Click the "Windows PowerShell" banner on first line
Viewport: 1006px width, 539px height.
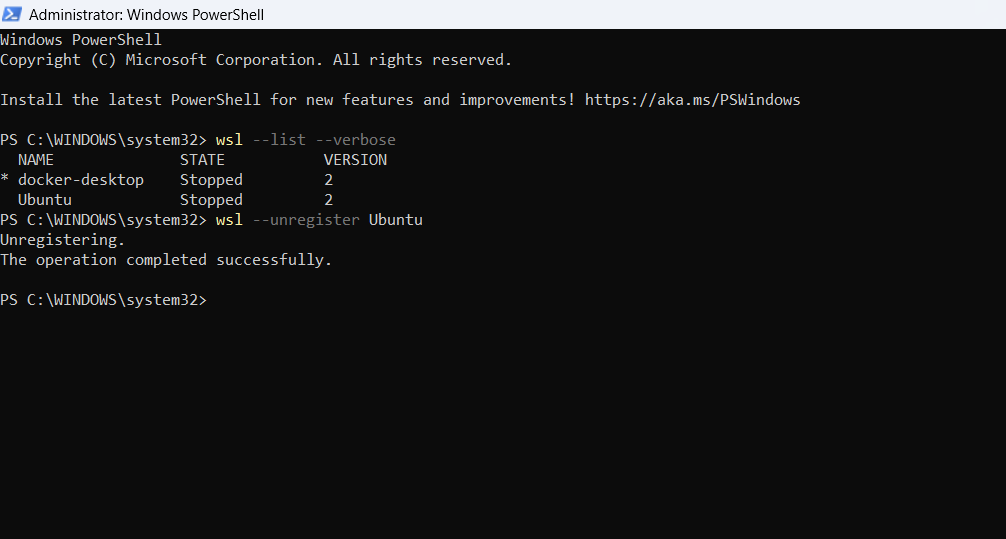pyautogui.click(x=81, y=40)
